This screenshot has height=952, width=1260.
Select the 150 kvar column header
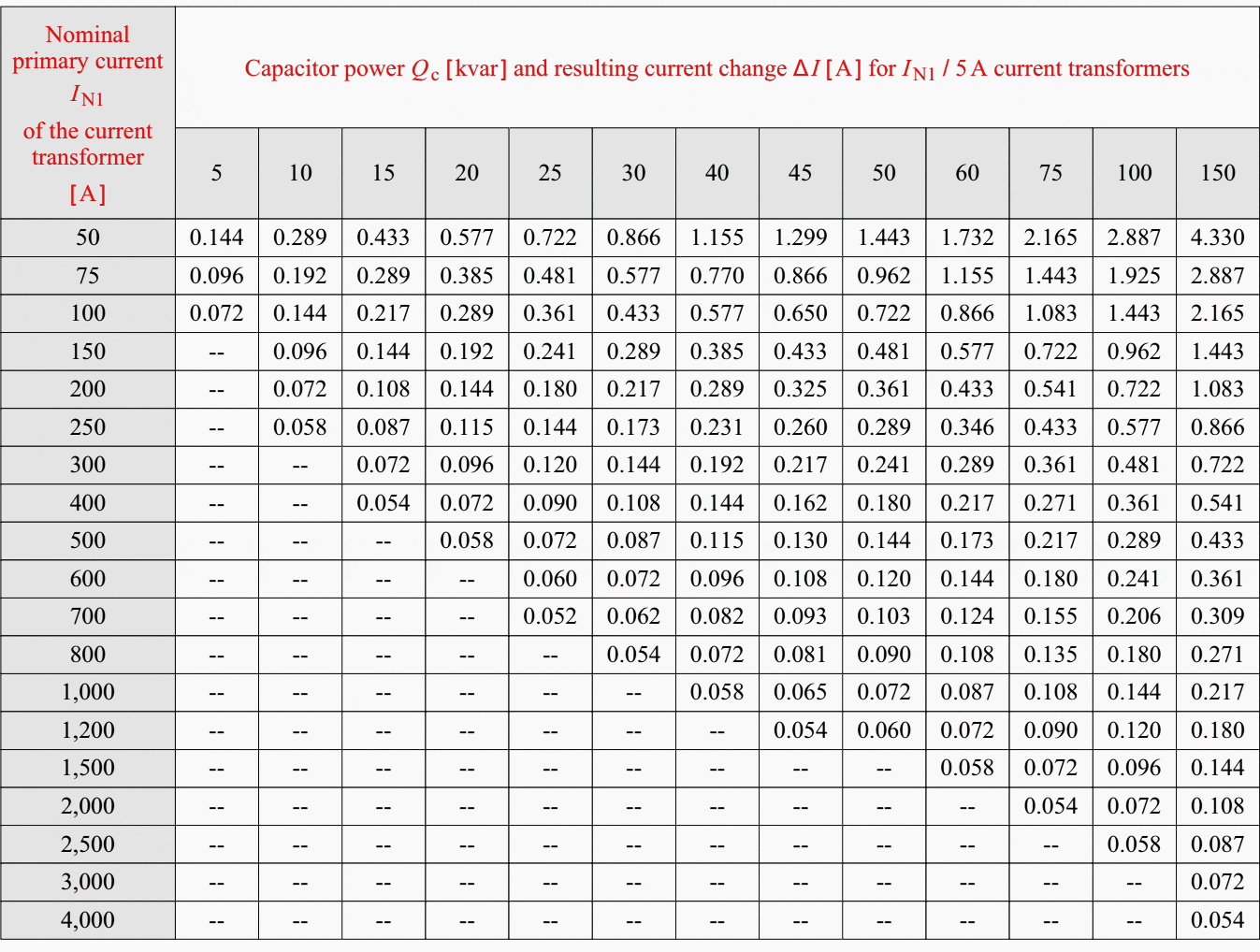1218,173
